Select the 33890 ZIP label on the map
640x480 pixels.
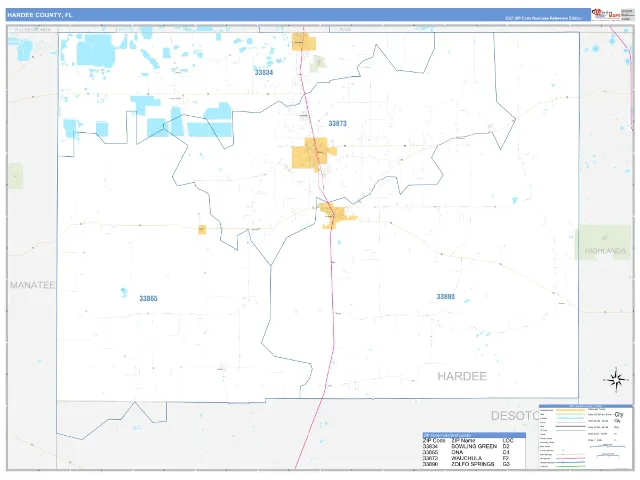click(x=445, y=297)
